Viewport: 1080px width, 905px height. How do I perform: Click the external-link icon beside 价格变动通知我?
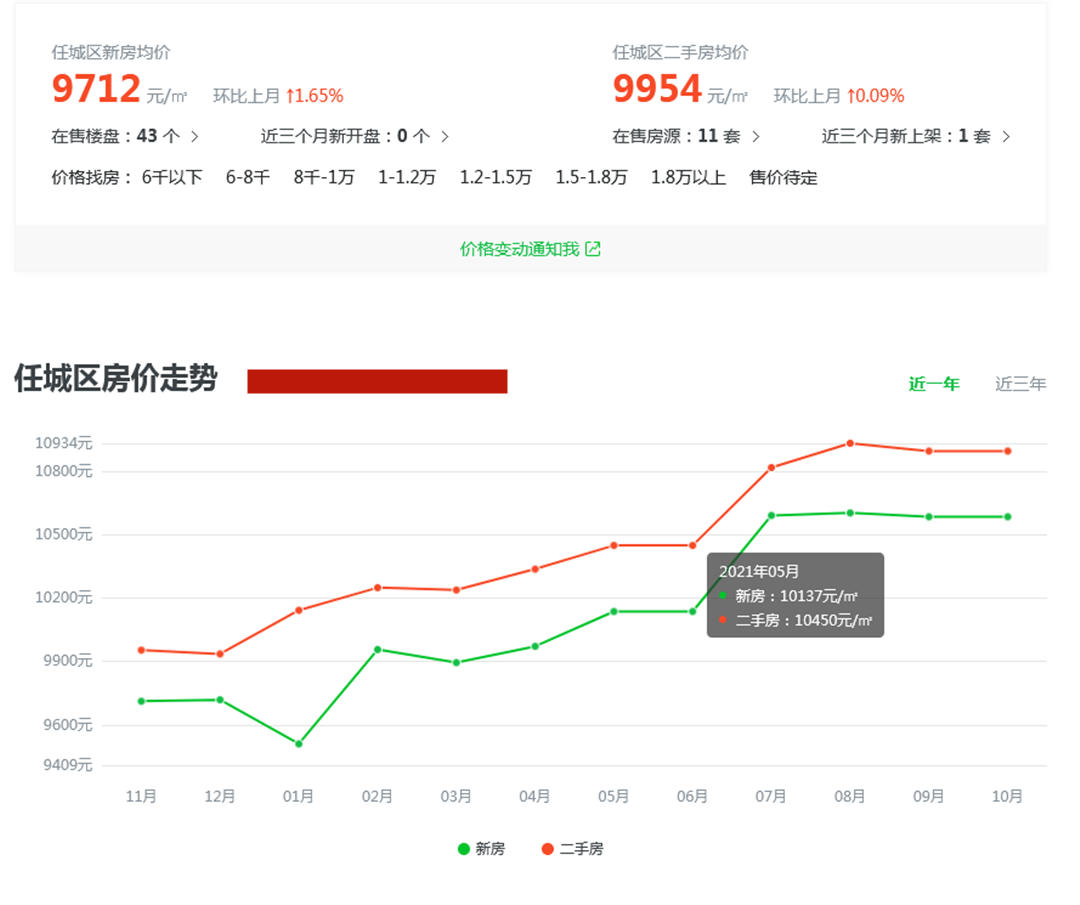pyautogui.click(x=593, y=249)
